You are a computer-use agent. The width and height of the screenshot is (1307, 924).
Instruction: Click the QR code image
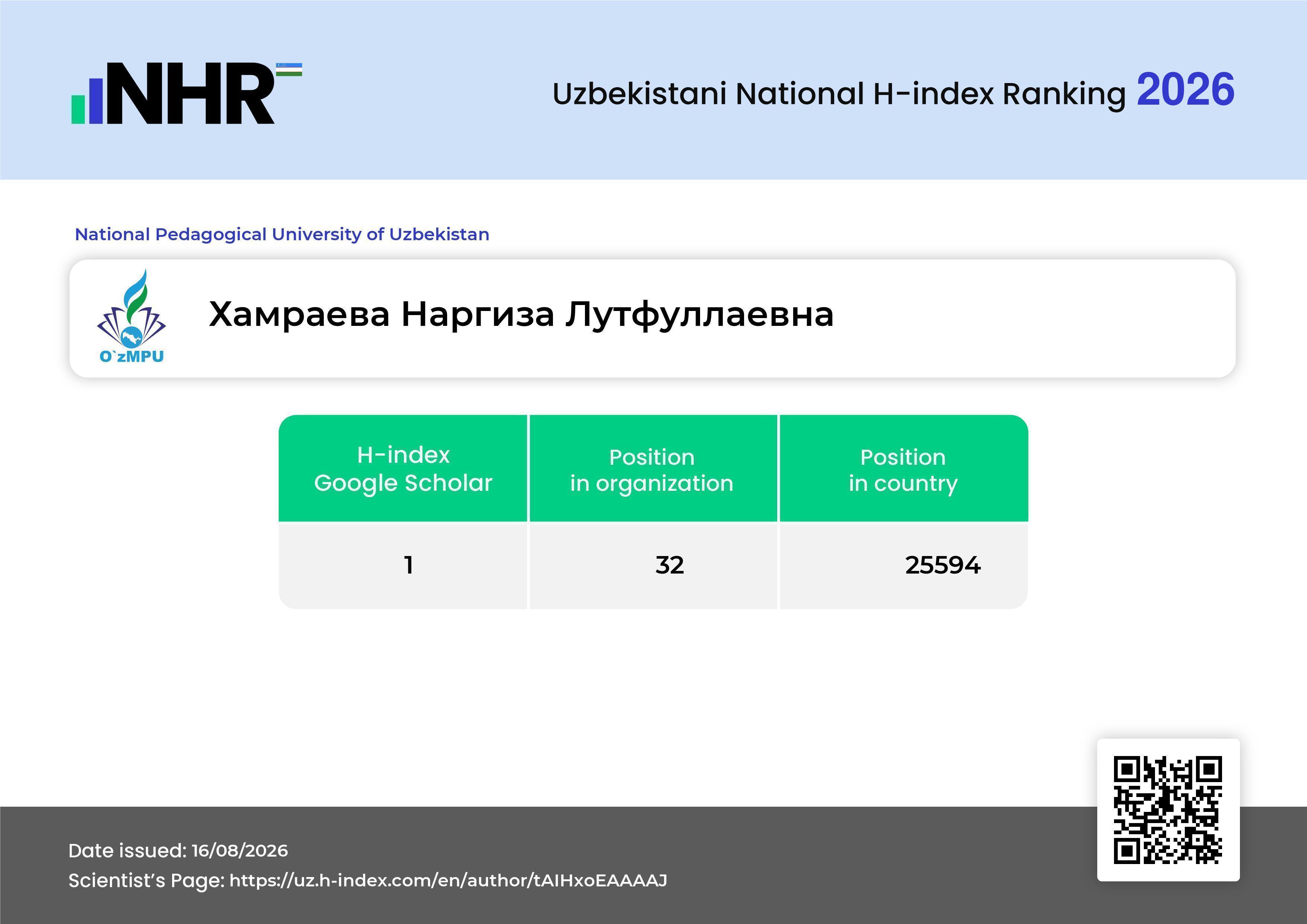(x=1168, y=810)
